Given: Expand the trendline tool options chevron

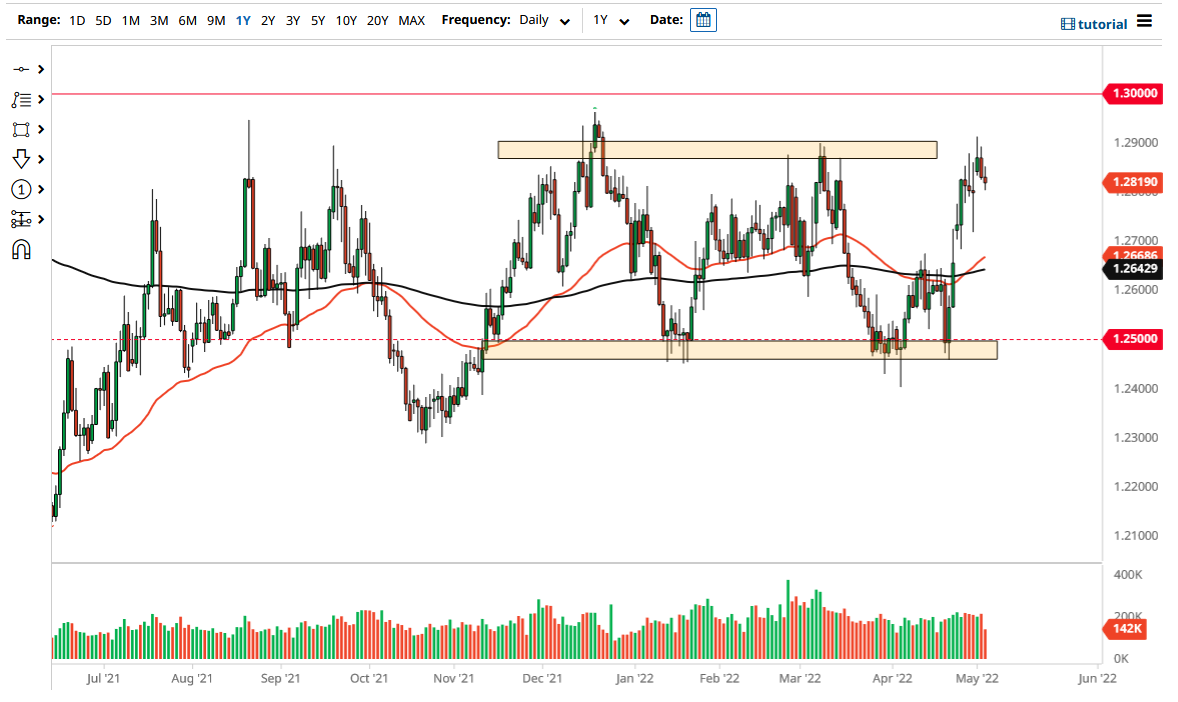Looking at the screenshot, I should pyautogui.click(x=40, y=69).
